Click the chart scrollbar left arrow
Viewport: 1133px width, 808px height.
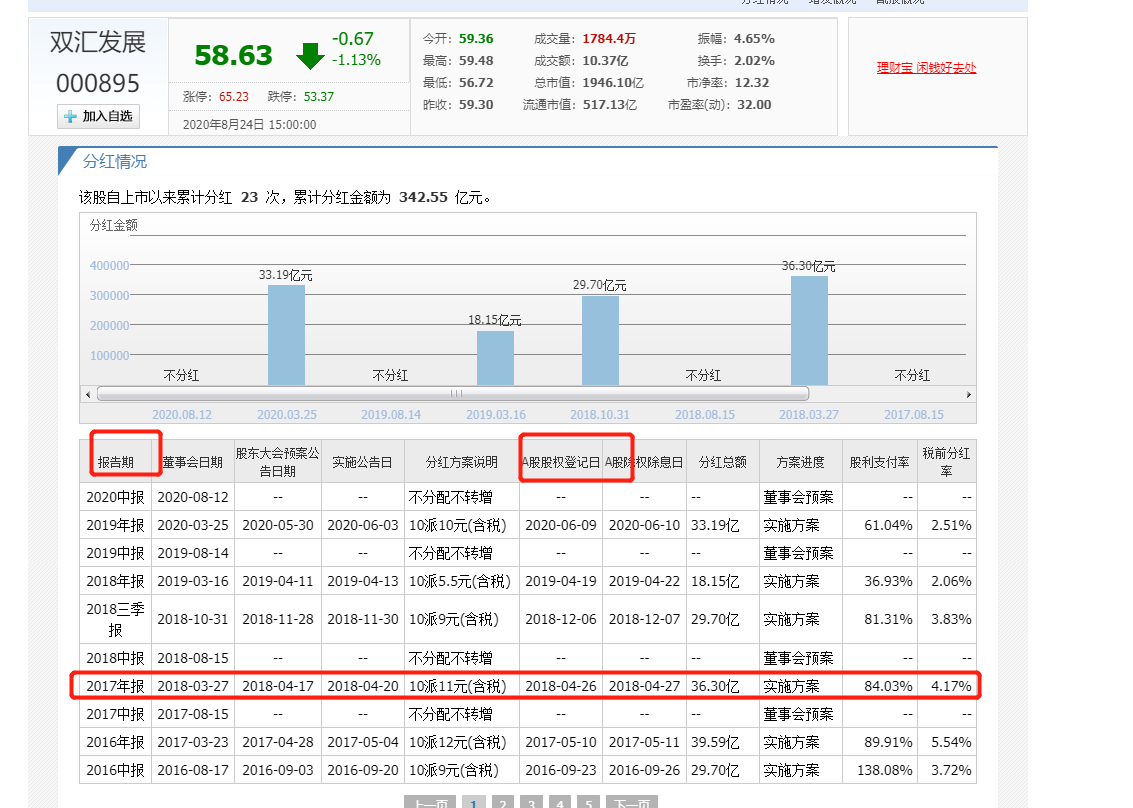(x=88, y=395)
